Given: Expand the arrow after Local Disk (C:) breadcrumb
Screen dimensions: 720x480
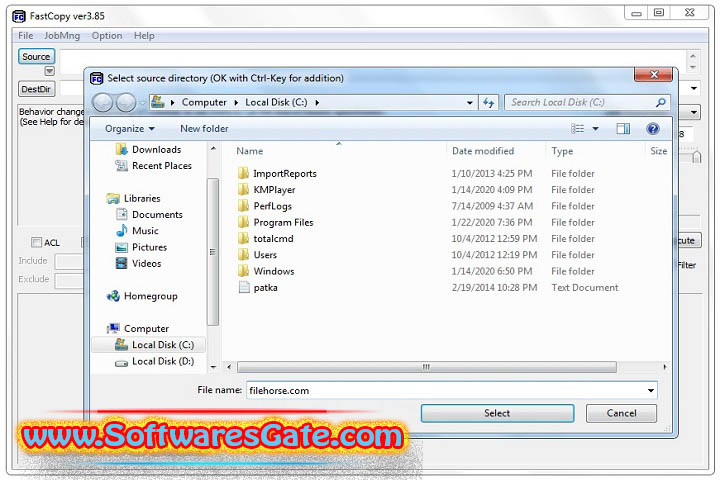Looking at the screenshot, I should 317,102.
